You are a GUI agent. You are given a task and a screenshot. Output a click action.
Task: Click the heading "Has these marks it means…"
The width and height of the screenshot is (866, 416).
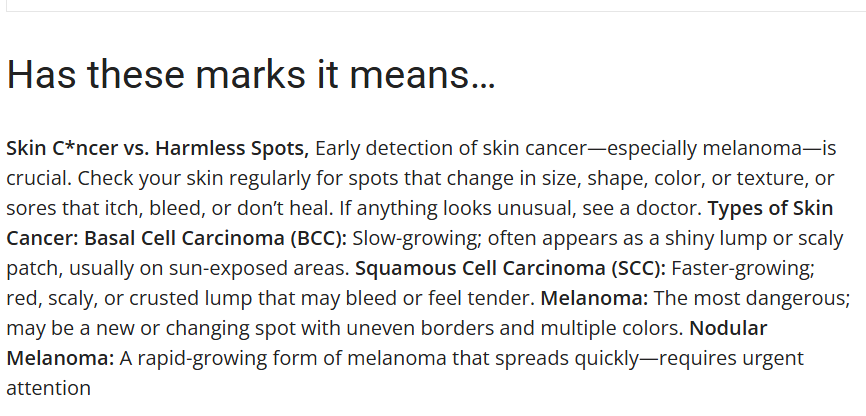point(250,75)
